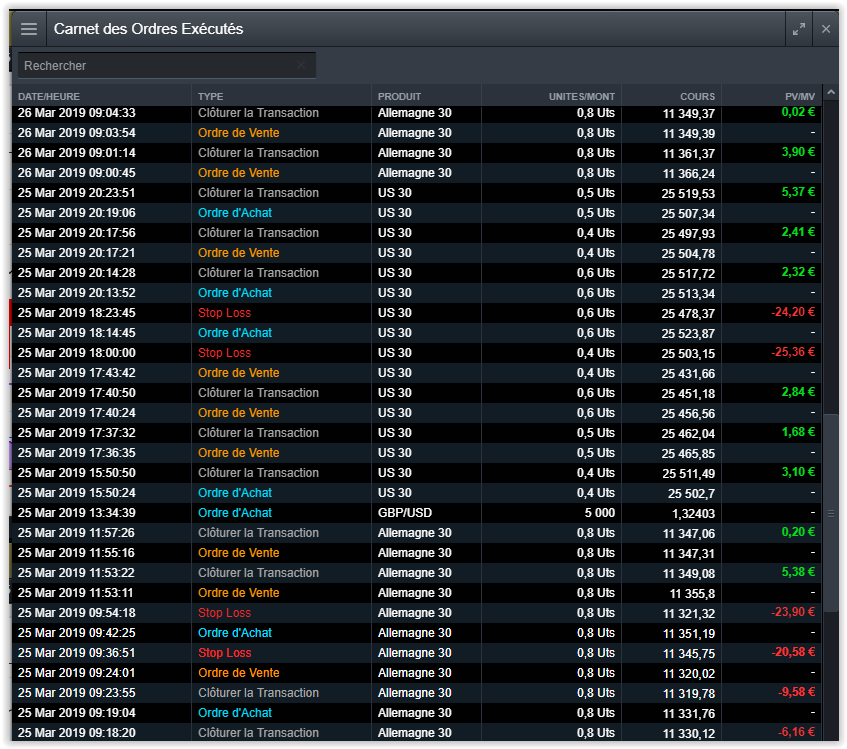This screenshot has width=847, height=749.
Task: Expand the Carnet des Ordres panel to fullscreen
Action: tap(798, 29)
